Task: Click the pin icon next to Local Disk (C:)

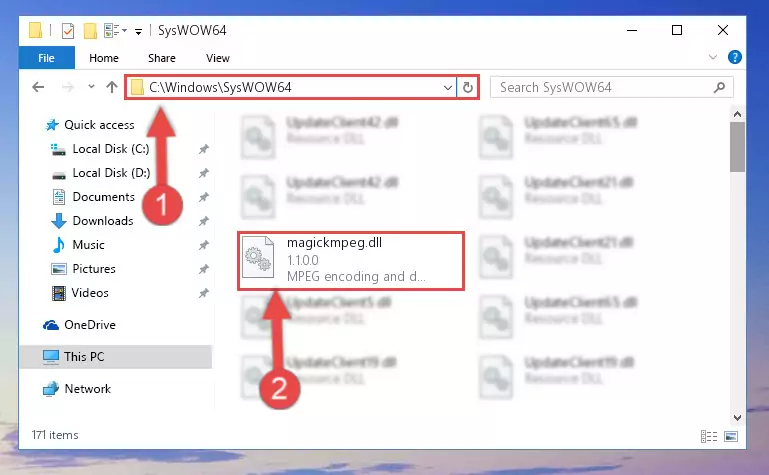Action: [204, 149]
